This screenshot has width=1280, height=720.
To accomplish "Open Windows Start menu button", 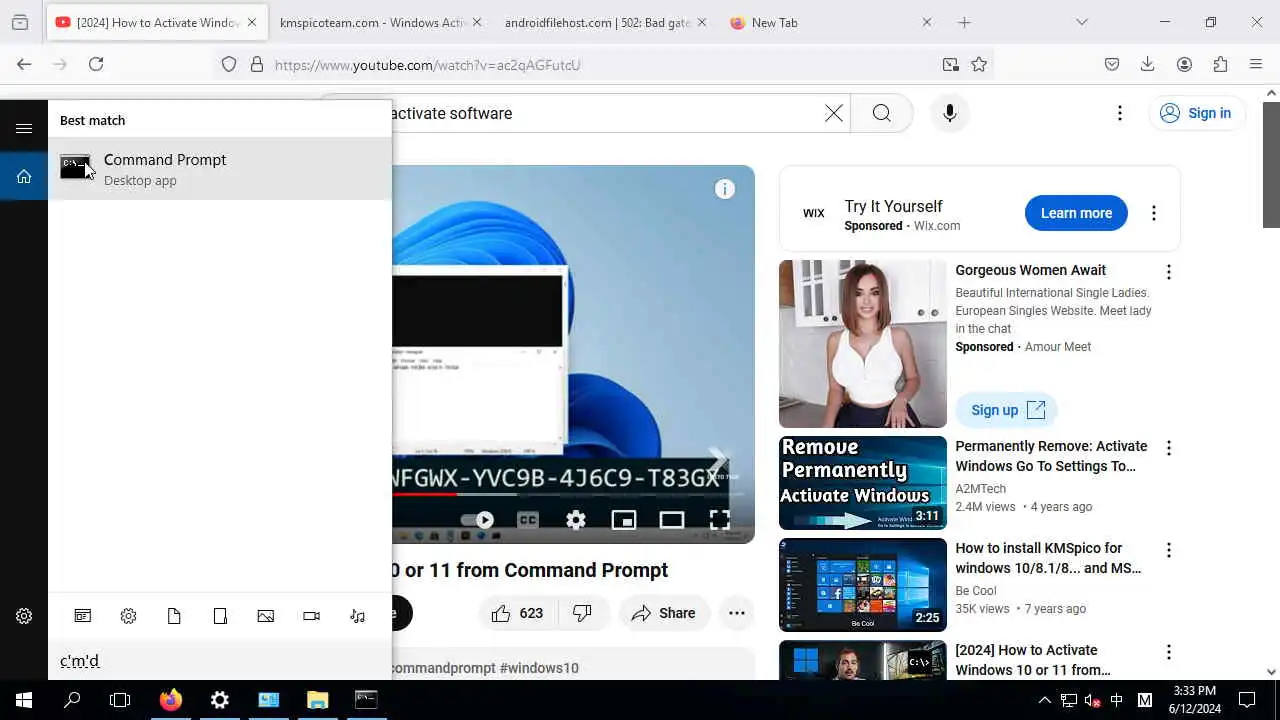I will pos(24,700).
